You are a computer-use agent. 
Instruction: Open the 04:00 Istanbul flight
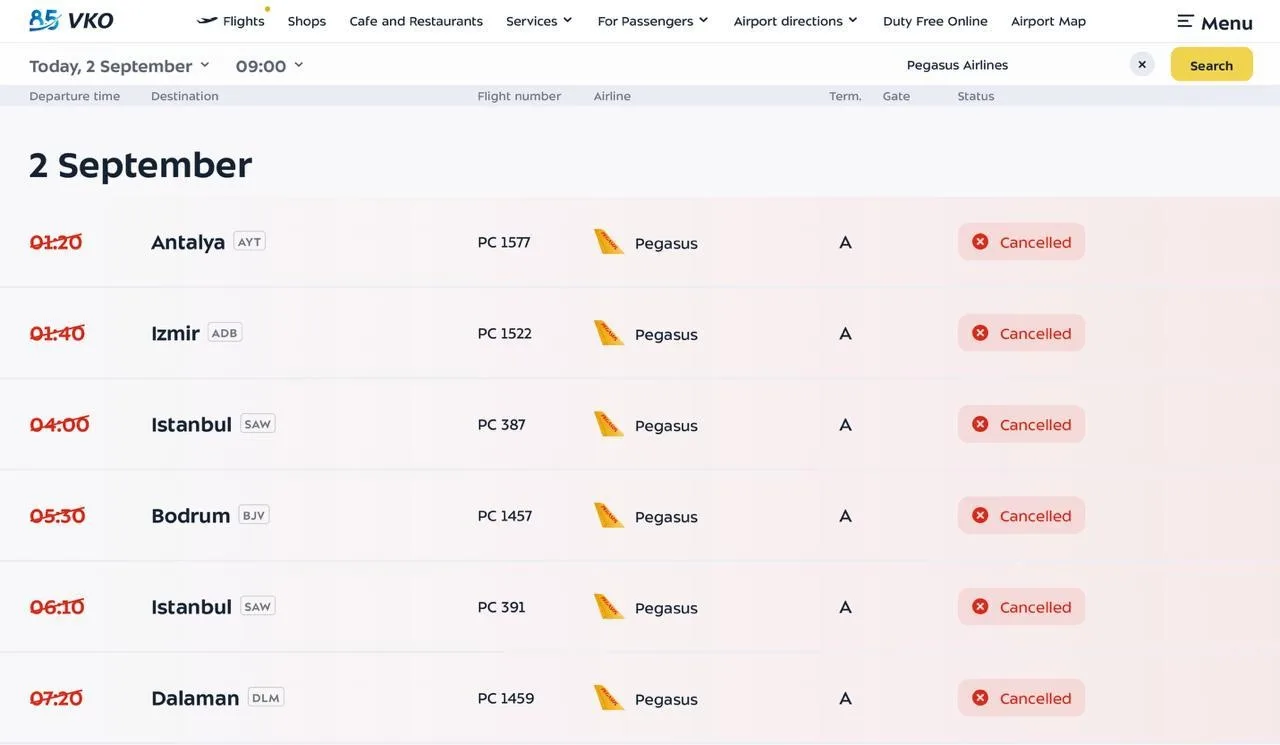pos(640,424)
